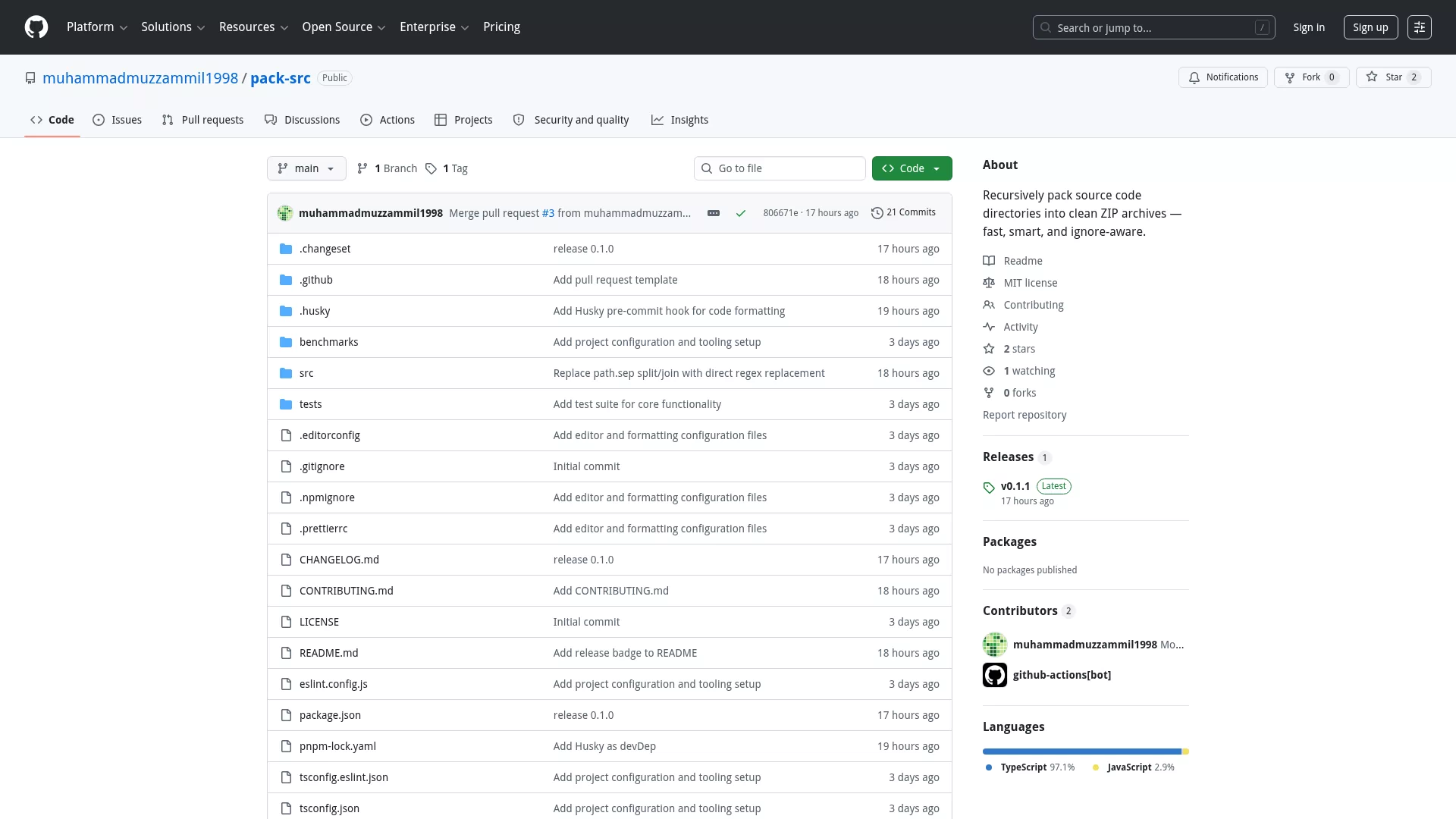Click commit author avatar in commit bar
1456x819 pixels.
click(x=285, y=213)
